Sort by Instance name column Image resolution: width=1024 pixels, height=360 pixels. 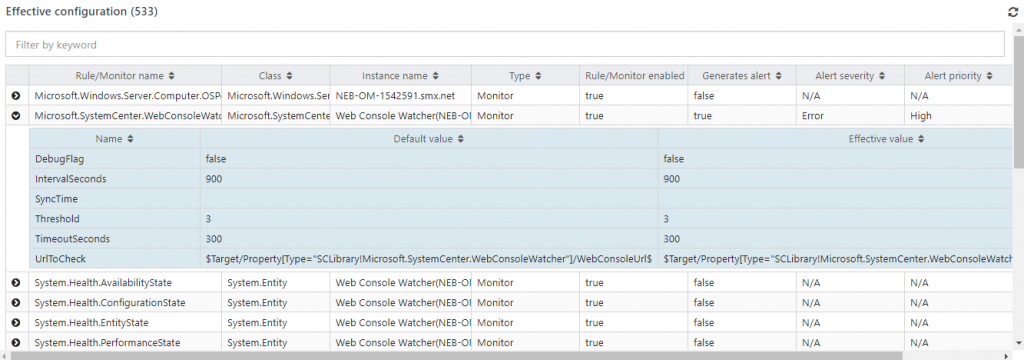pos(400,76)
